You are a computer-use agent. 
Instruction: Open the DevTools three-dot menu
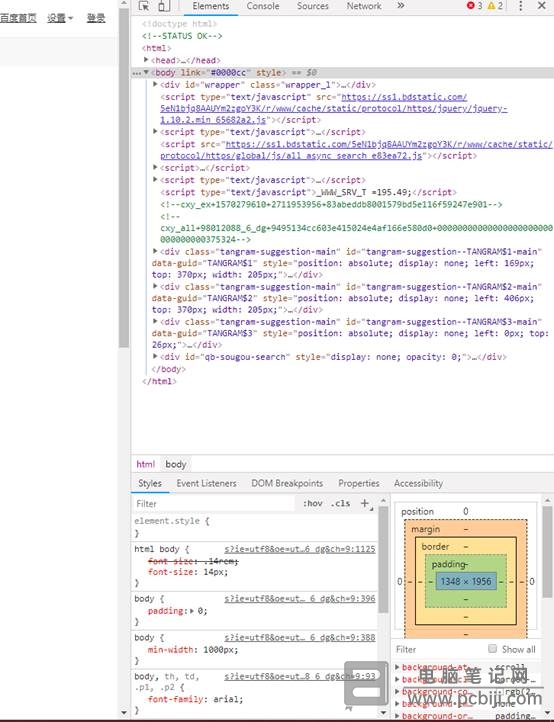(x=521, y=6)
